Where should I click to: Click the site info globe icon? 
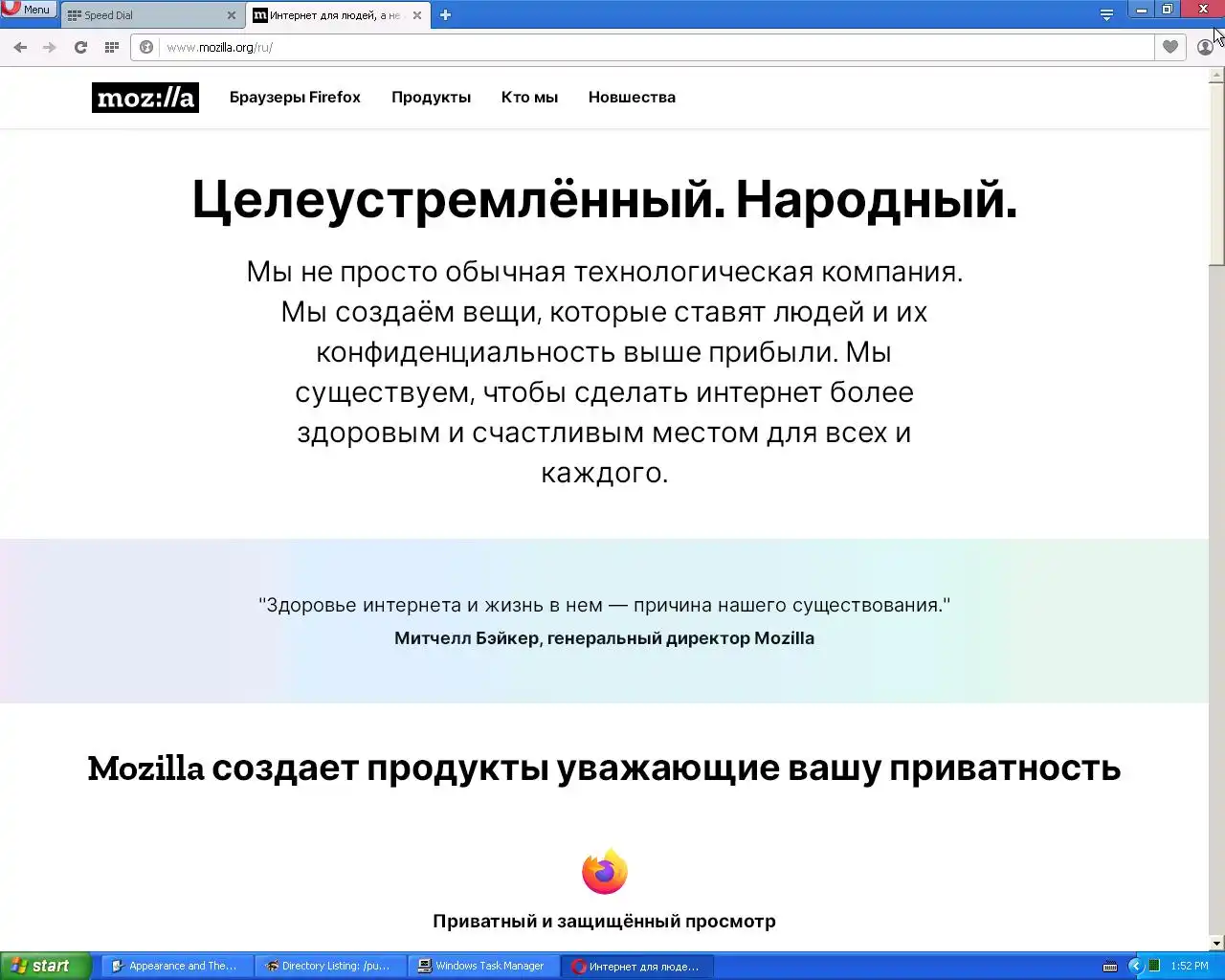point(146,47)
